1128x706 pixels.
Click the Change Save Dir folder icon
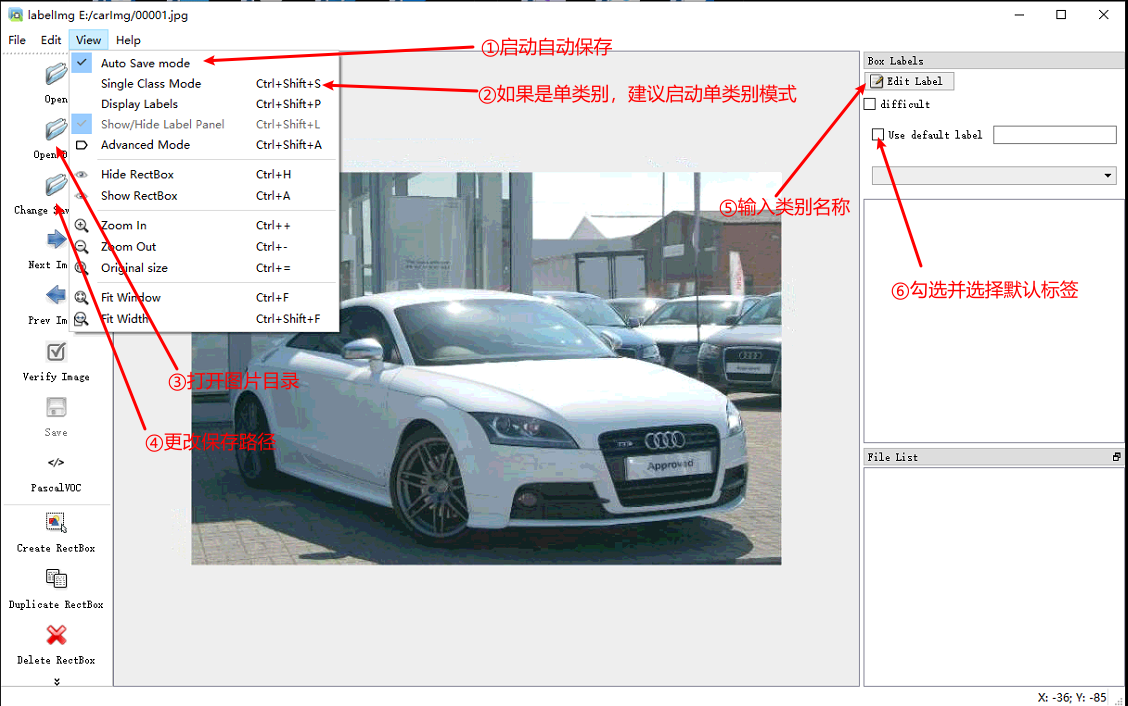tap(55, 185)
